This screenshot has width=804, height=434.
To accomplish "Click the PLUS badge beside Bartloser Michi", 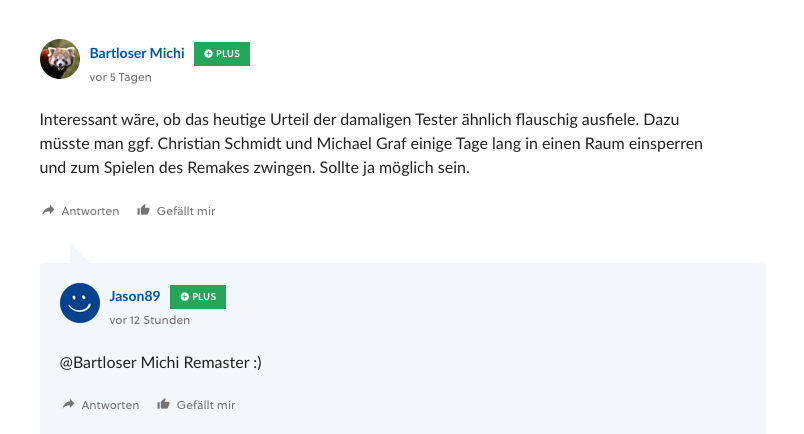I will (x=222, y=54).
